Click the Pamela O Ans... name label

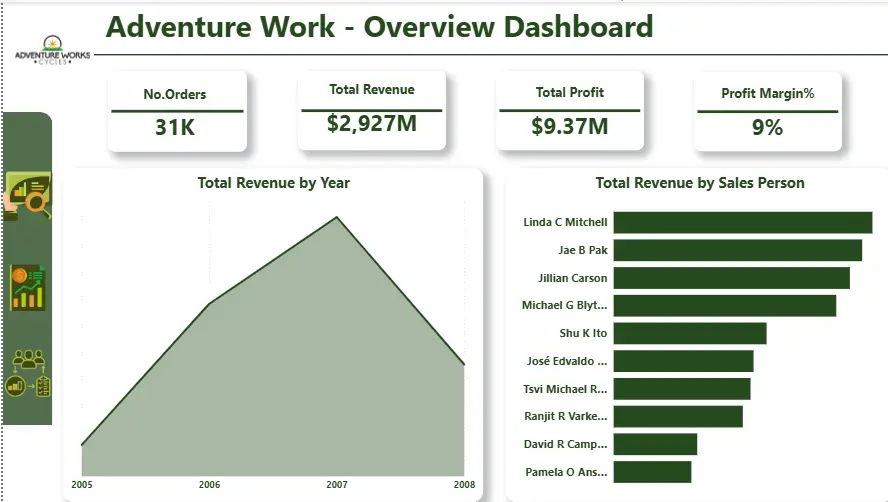point(566,472)
